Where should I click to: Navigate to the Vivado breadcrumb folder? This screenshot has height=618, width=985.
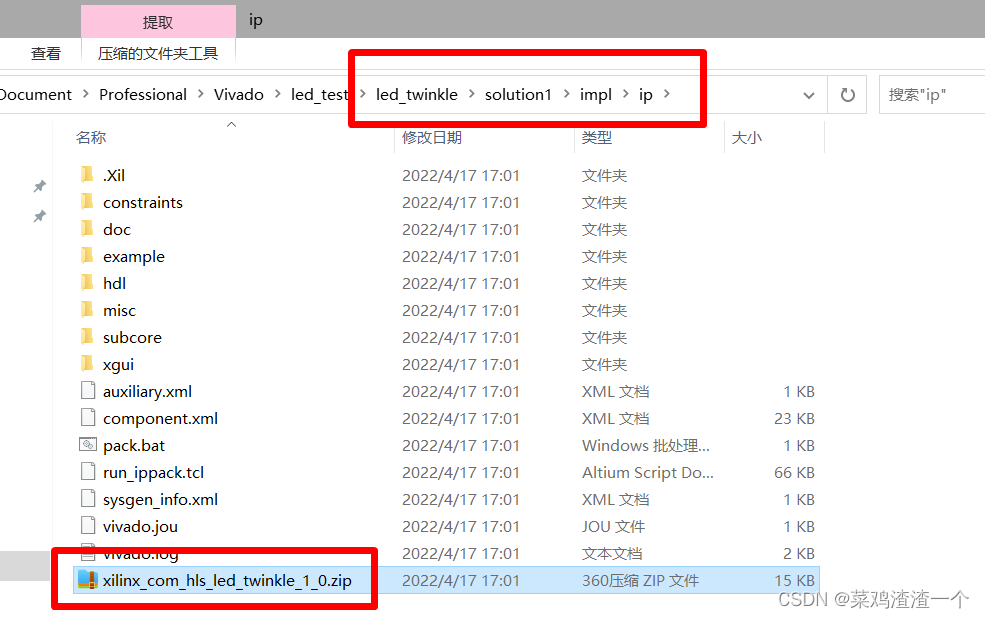point(239,94)
